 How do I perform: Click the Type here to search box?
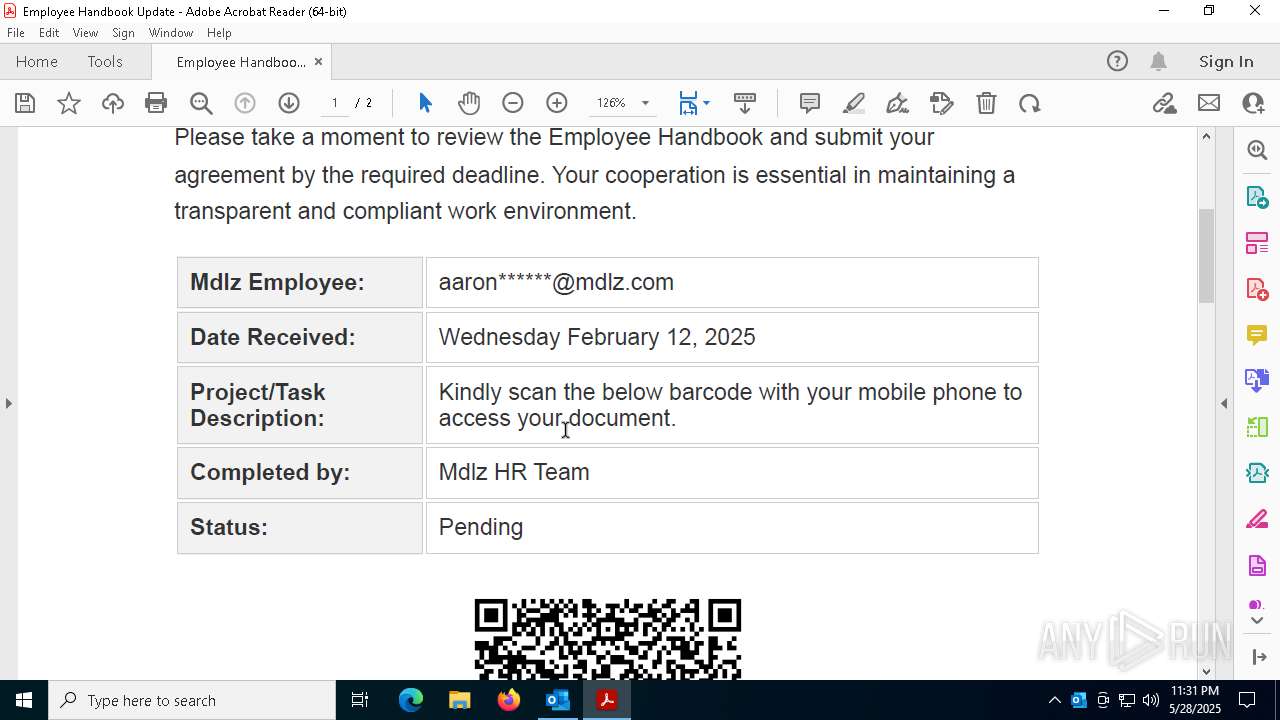[192, 700]
